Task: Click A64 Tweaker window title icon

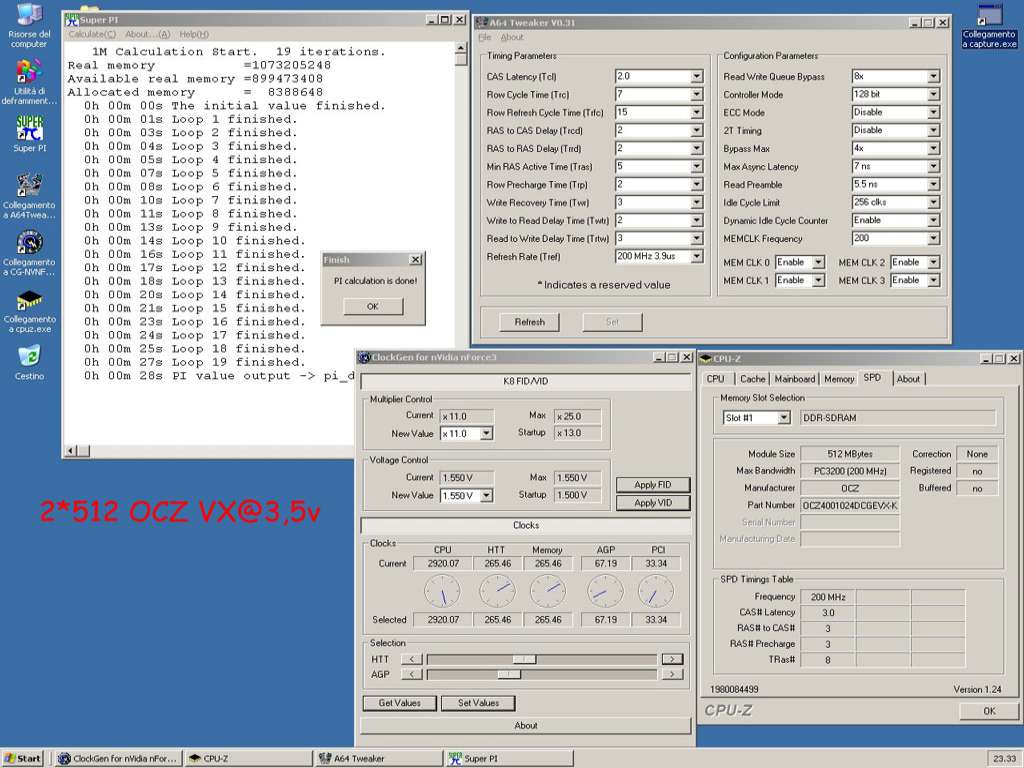Action: pos(482,22)
